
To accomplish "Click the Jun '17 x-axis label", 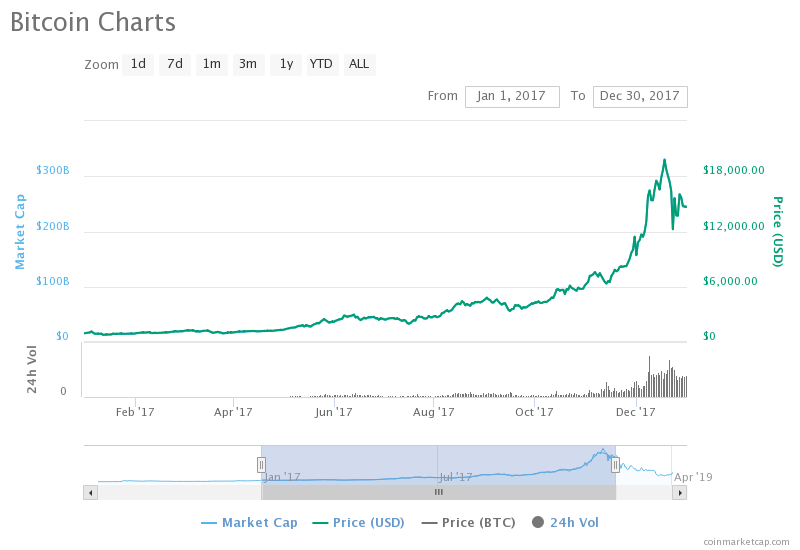I will pyautogui.click(x=334, y=412).
